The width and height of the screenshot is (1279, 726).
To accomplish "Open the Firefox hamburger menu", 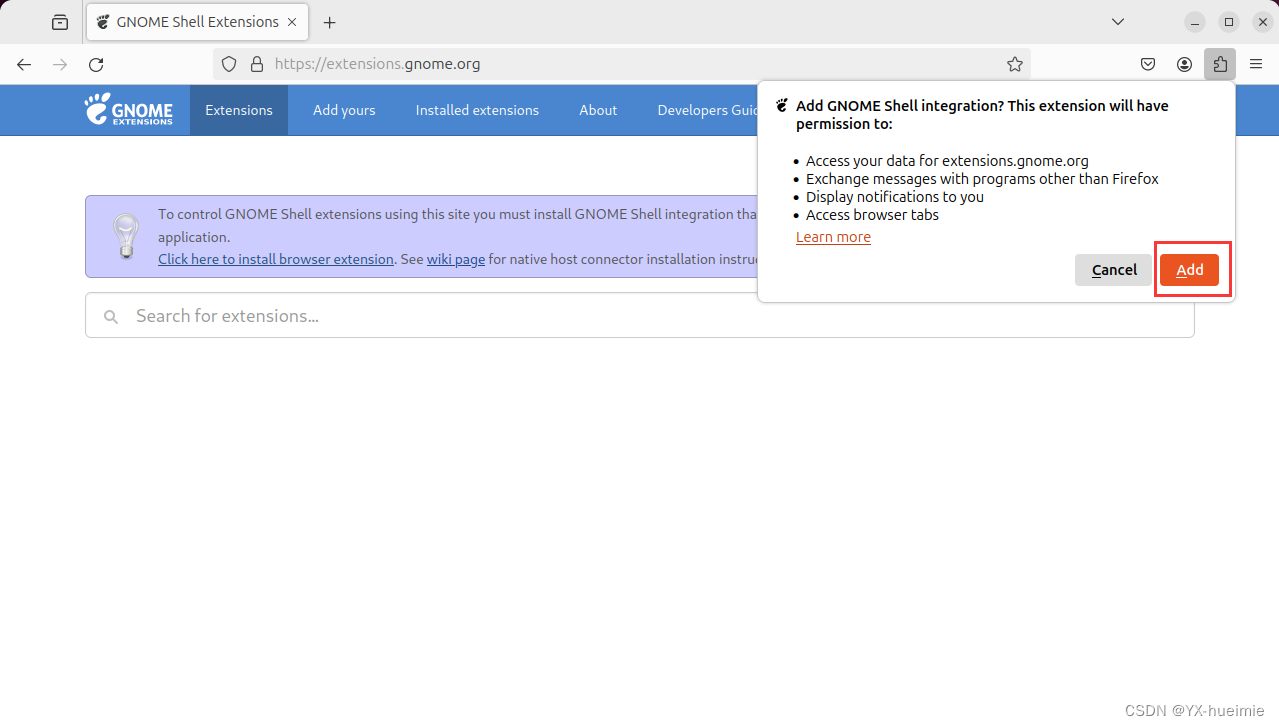I will pos(1256,64).
